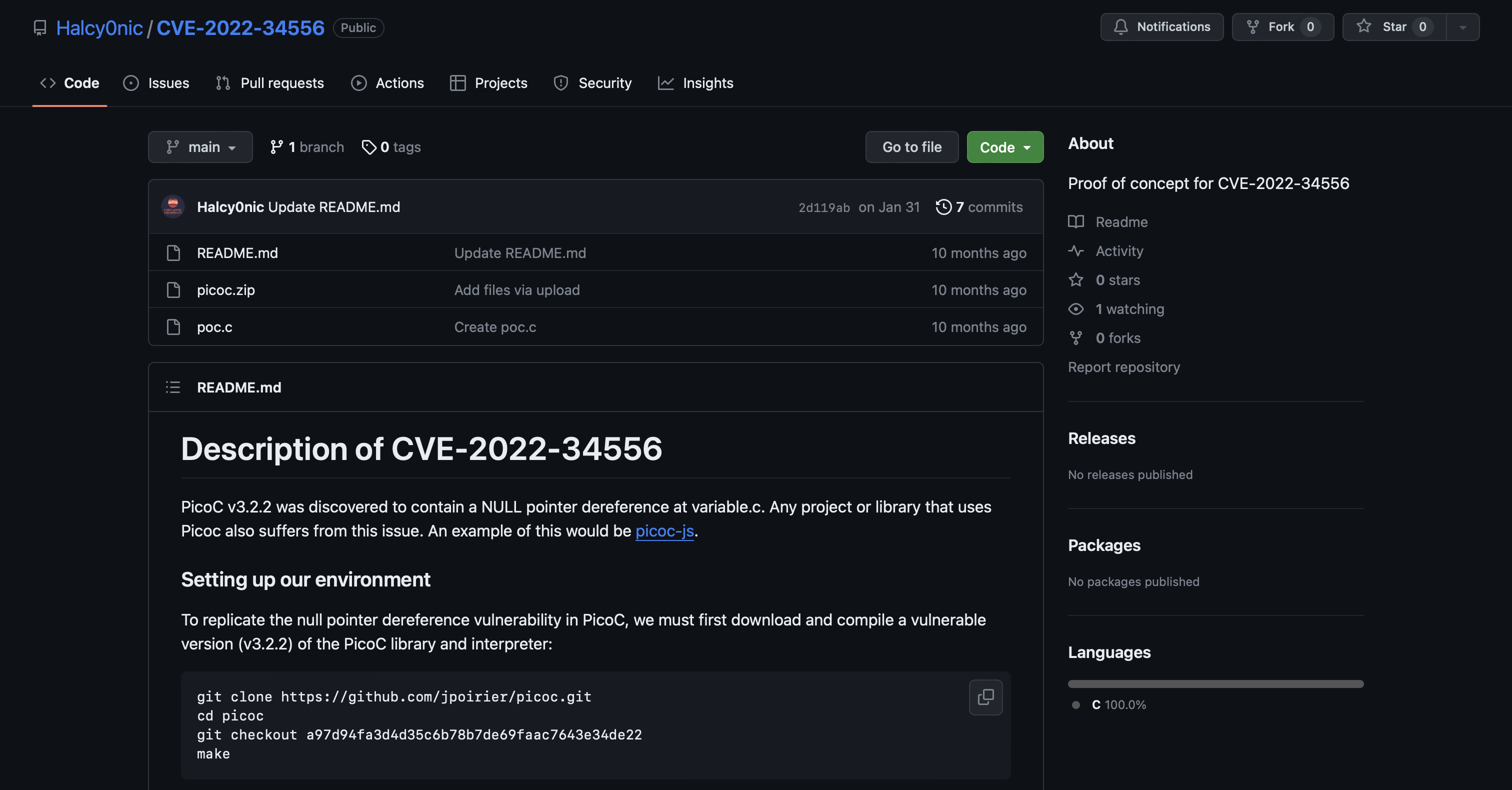View the 1 branch link
This screenshot has height=790, width=1512.
(306, 146)
